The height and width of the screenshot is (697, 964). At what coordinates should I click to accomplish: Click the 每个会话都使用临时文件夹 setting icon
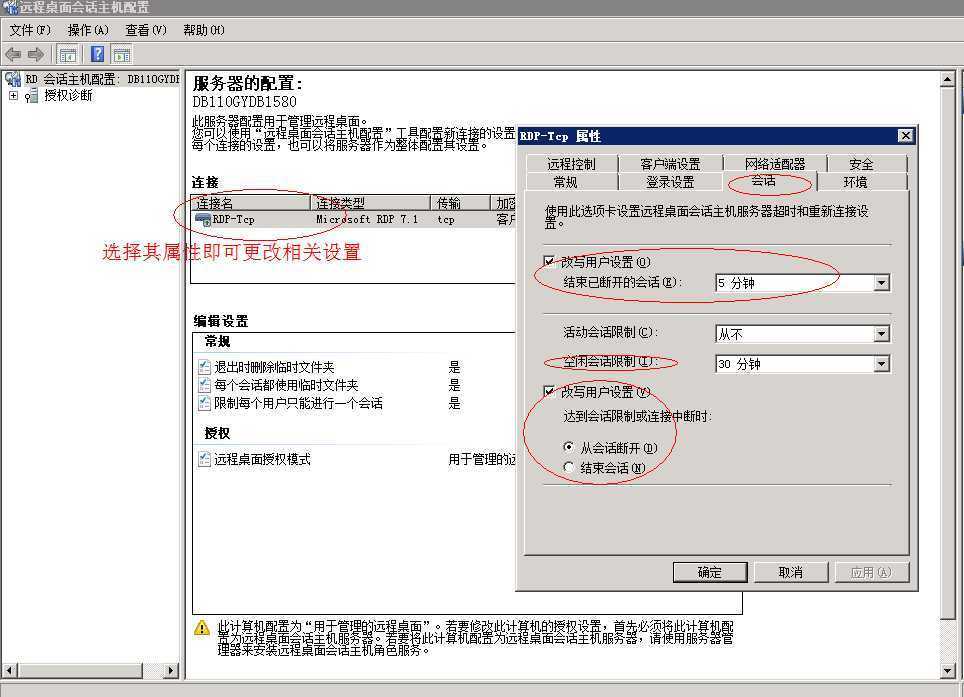(204, 385)
